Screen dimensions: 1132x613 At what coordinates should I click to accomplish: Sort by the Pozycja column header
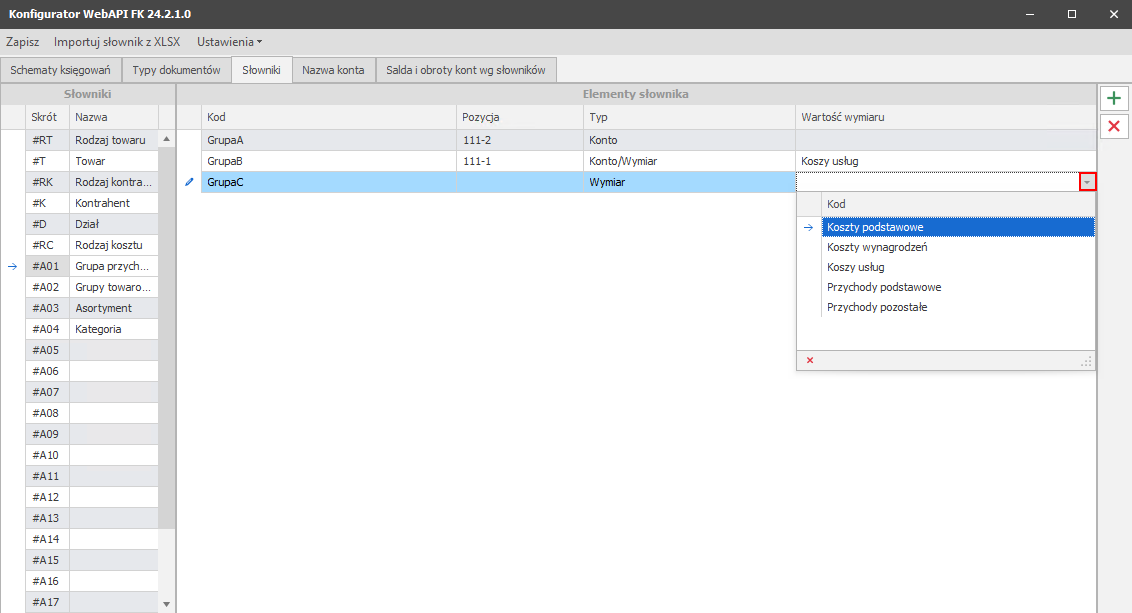click(x=520, y=117)
